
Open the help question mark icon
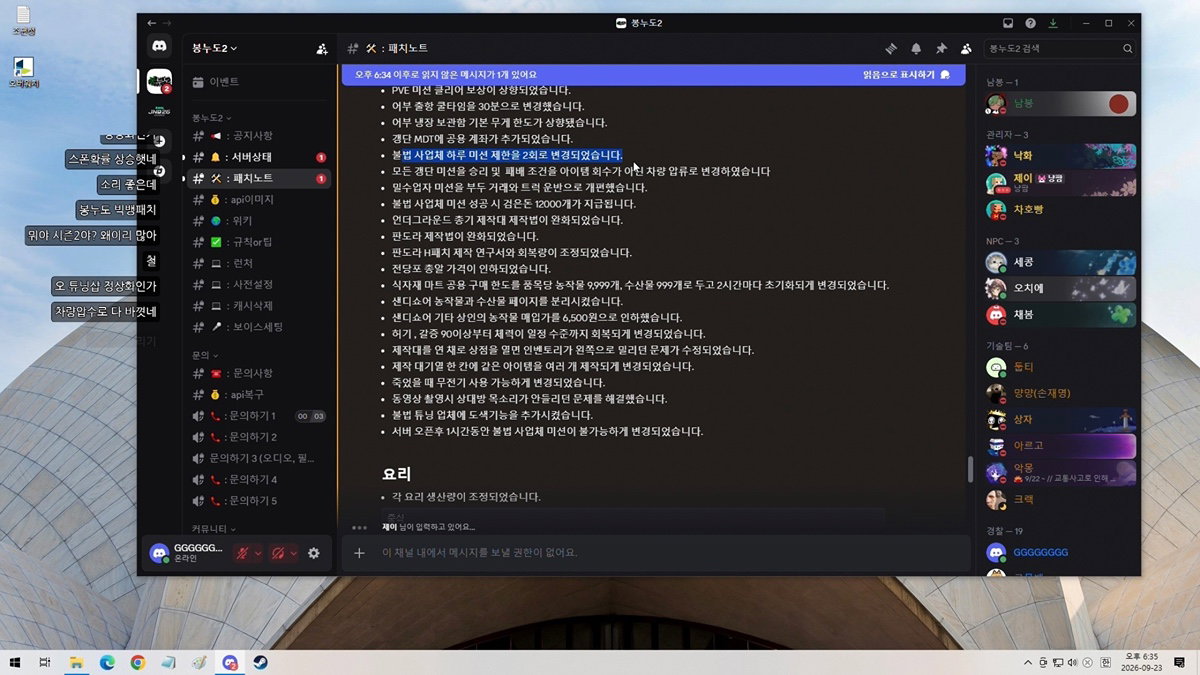pos(1030,23)
